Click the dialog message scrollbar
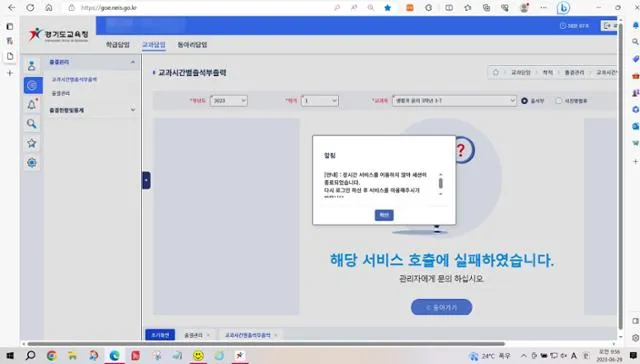 tap(440, 184)
